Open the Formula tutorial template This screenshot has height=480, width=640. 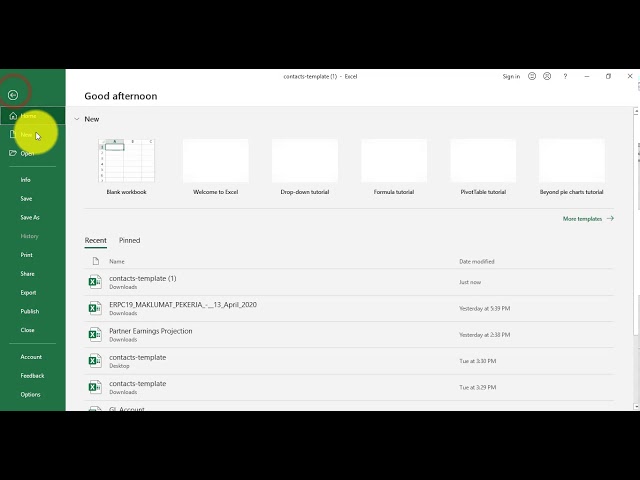point(394,167)
